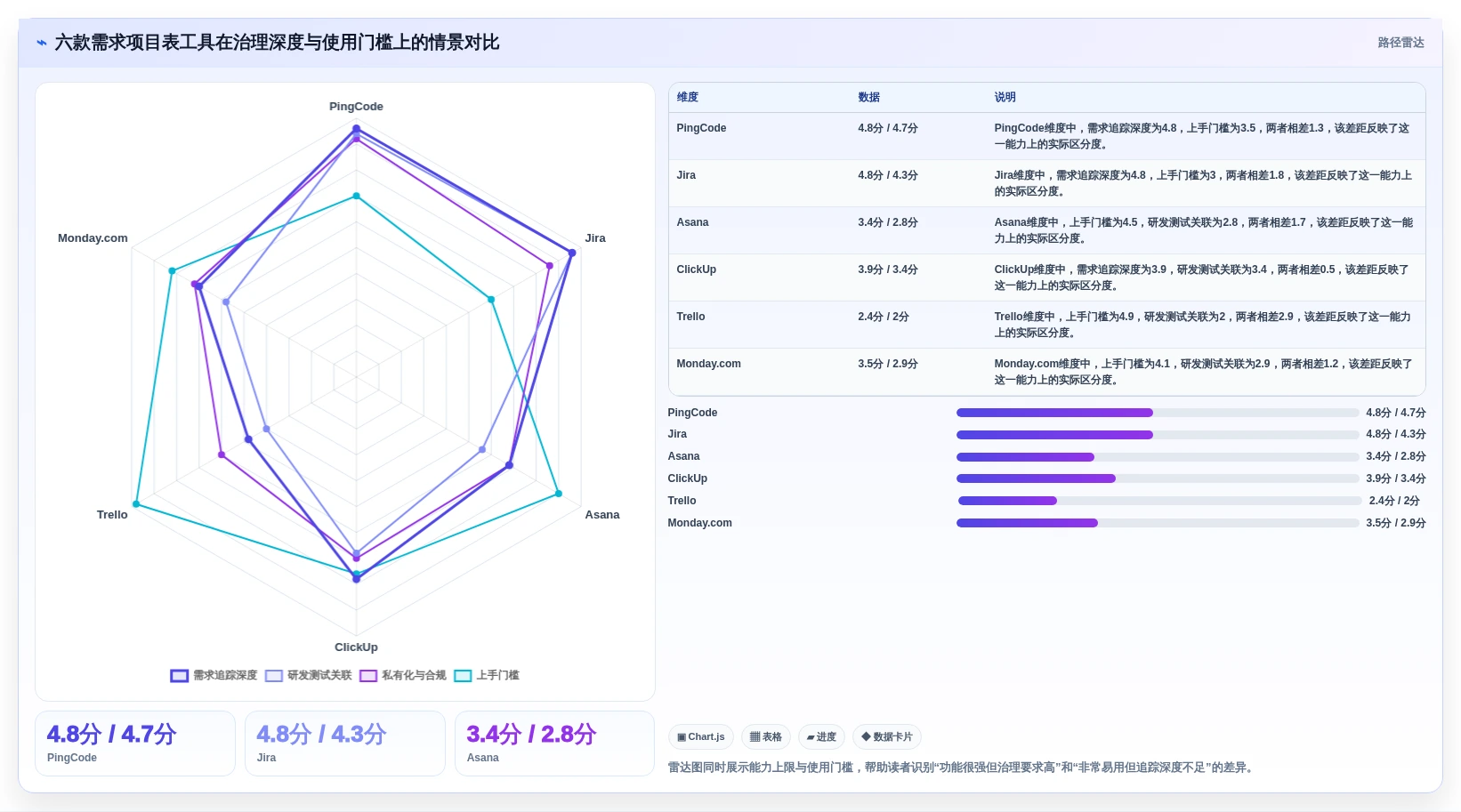
Task: Click the ClickUp axis label on radar
Action: coord(356,647)
